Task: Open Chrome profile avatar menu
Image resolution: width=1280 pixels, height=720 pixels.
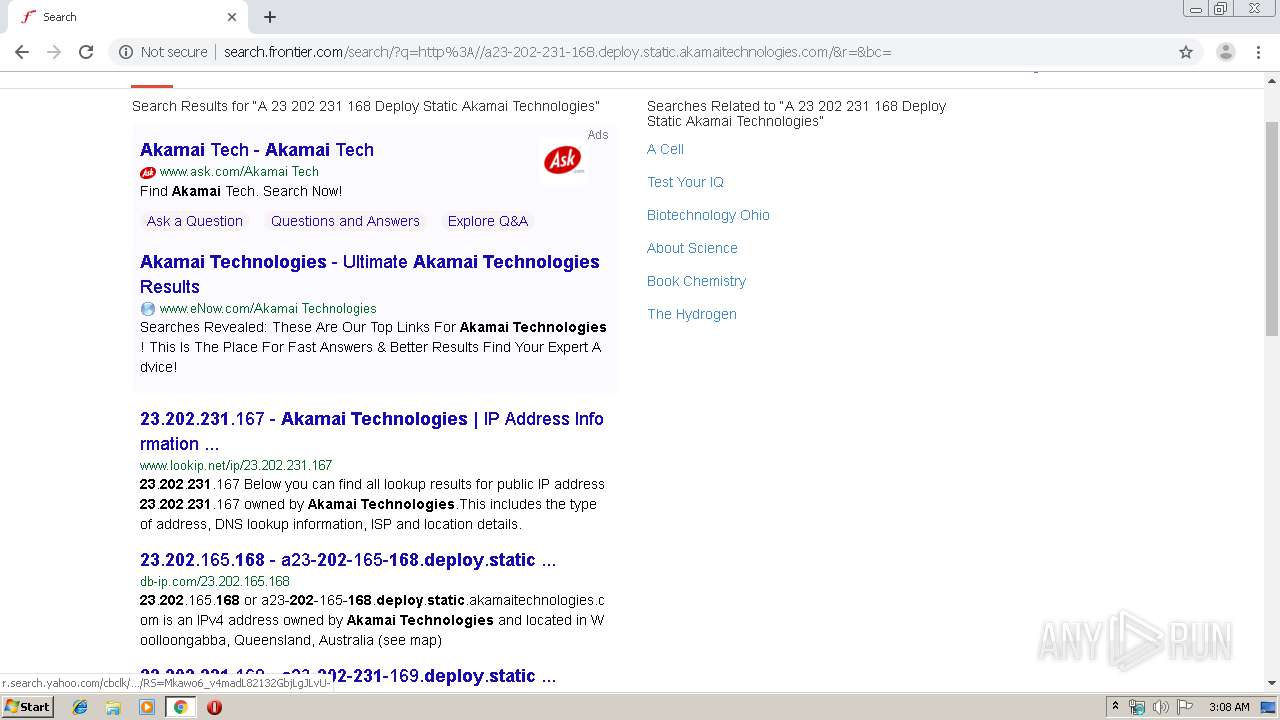Action: coord(1225,52)
